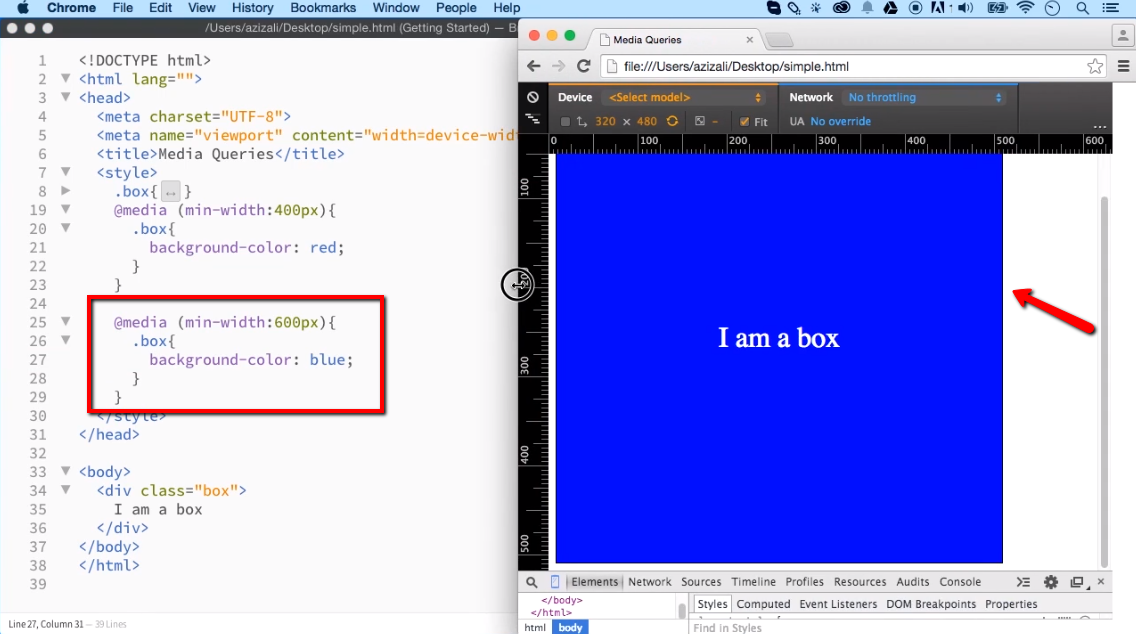This screenshot has height=634, width=1136.
Task: Open the Computed styles tab
Action: (763, 604)
